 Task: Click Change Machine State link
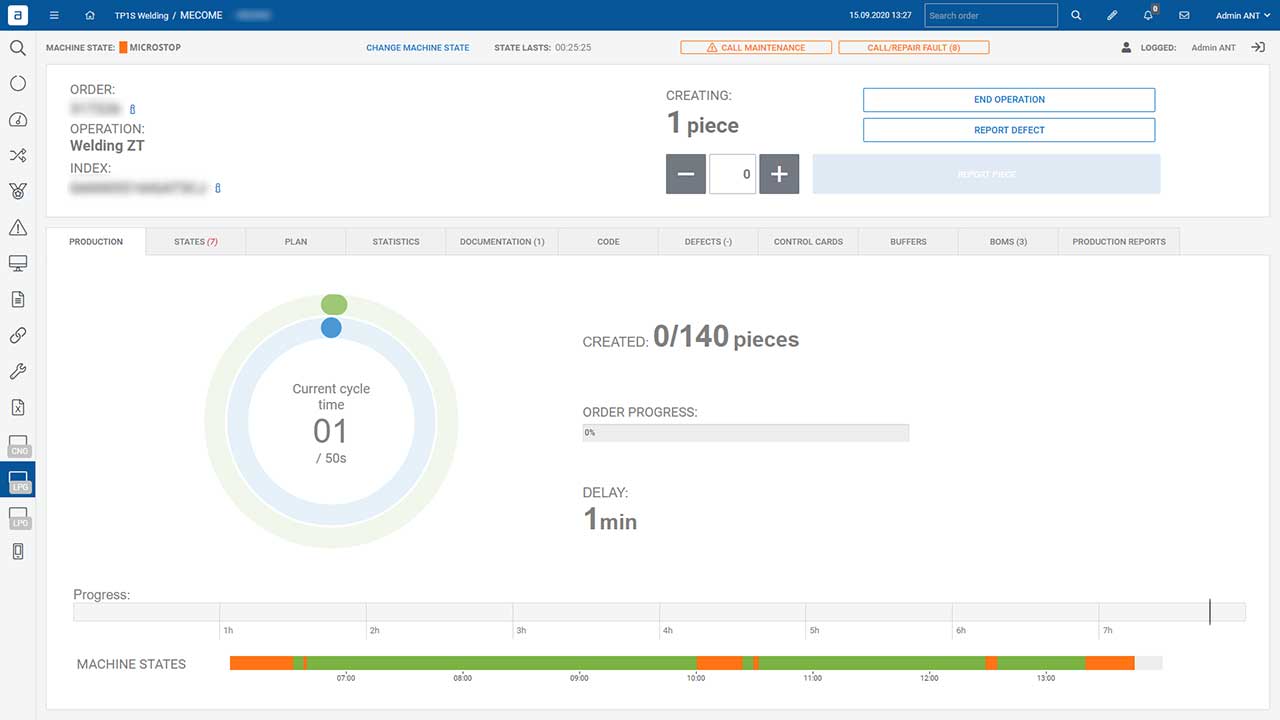coord(417,48)
